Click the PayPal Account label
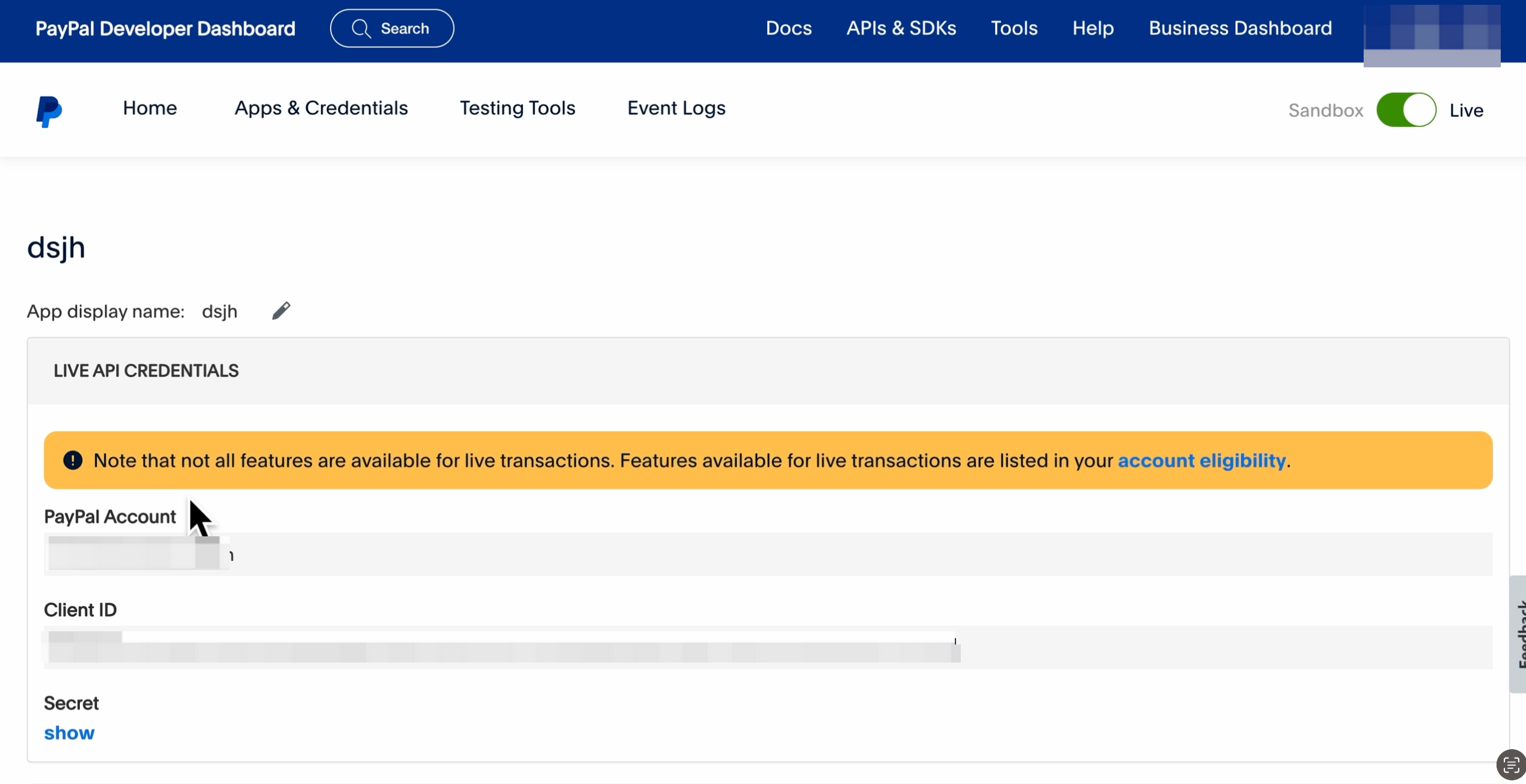This screenshot has width=1526, height=784. pyautogui.click(x=109, y=517)
